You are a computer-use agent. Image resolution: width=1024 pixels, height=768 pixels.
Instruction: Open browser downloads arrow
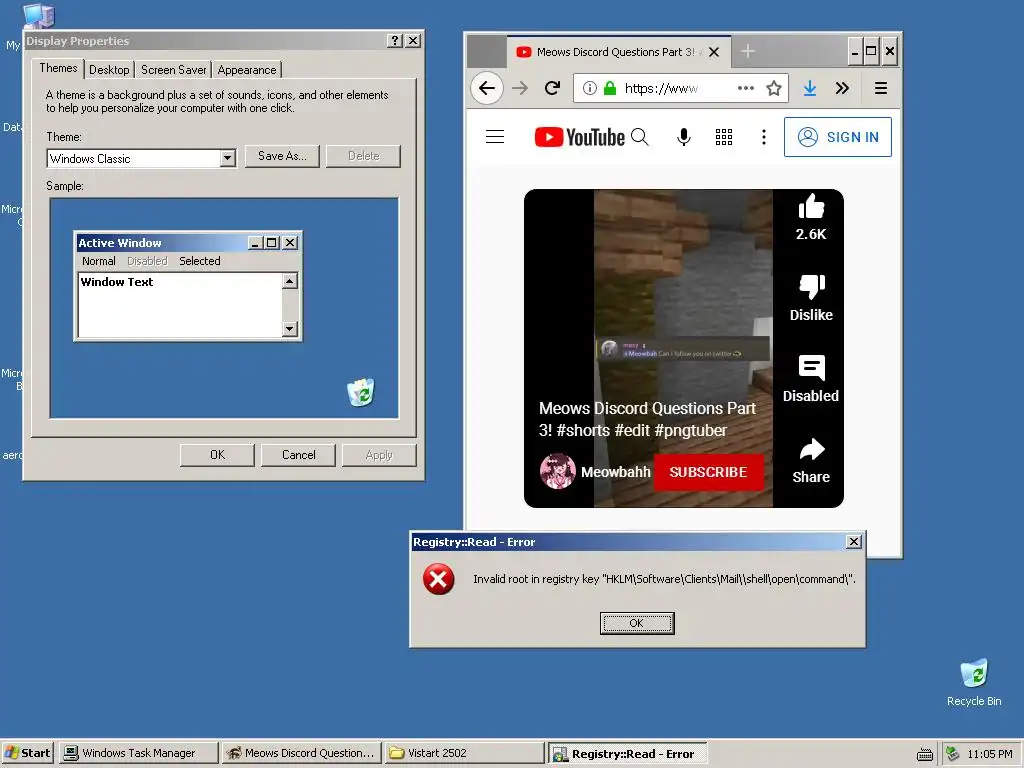coord(810,88)
